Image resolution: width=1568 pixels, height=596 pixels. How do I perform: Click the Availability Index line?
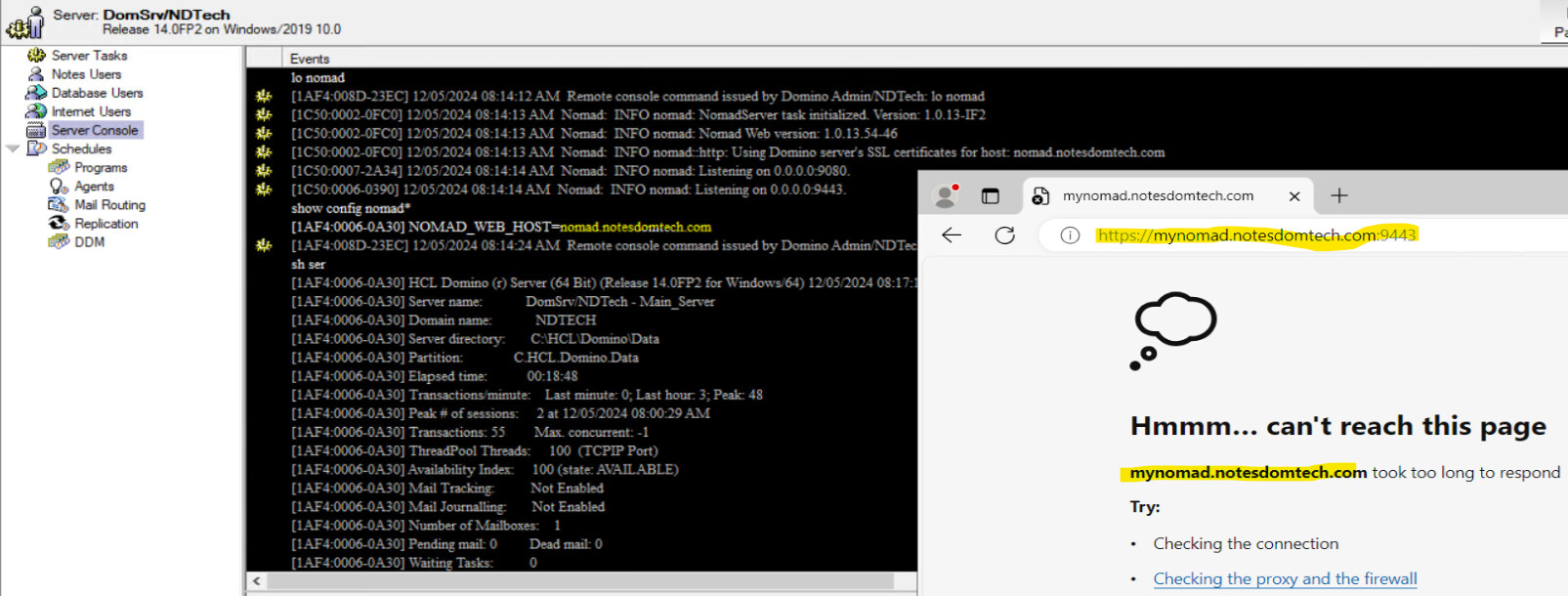(x=485, y=469)
